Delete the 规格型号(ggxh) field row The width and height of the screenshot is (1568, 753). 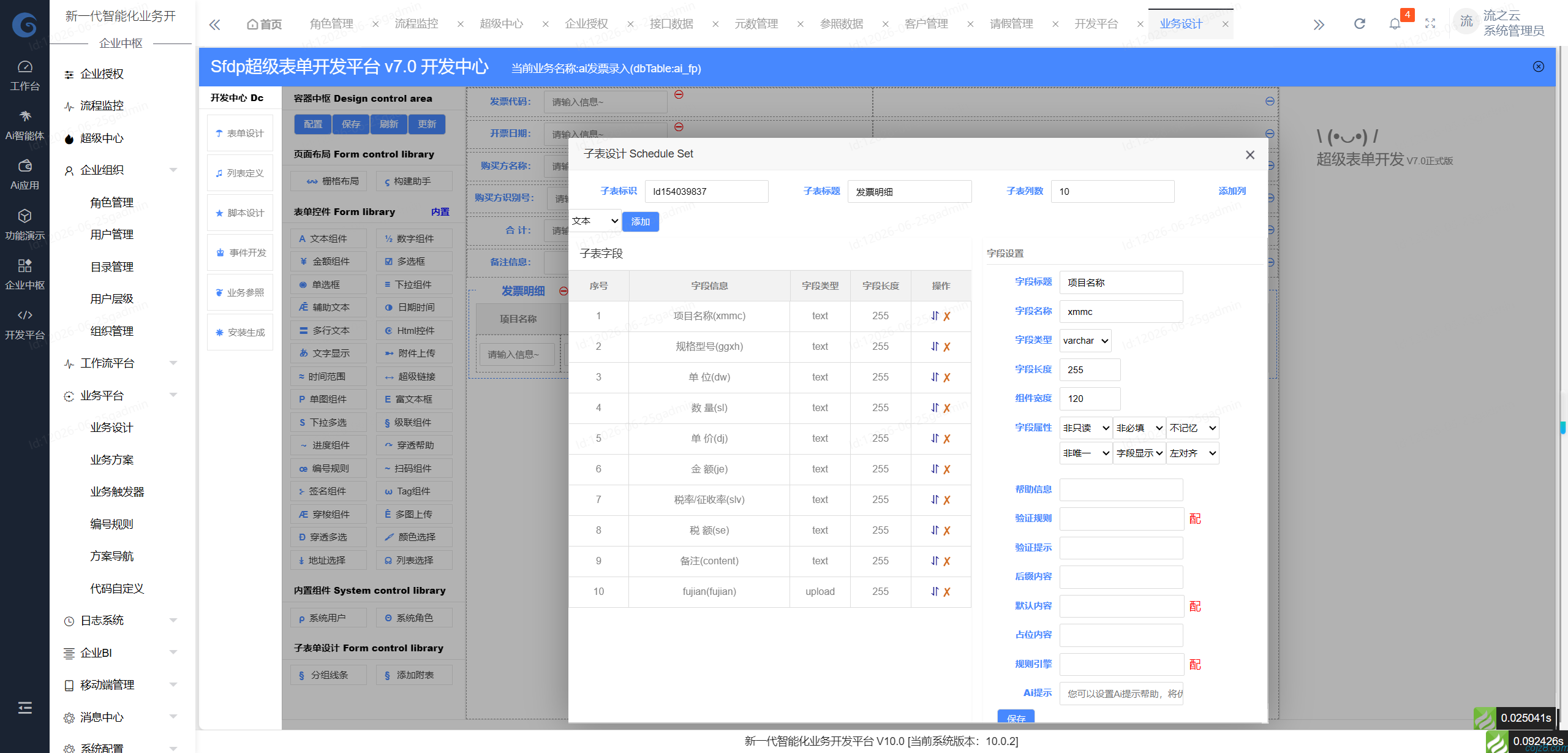(947, 347)
